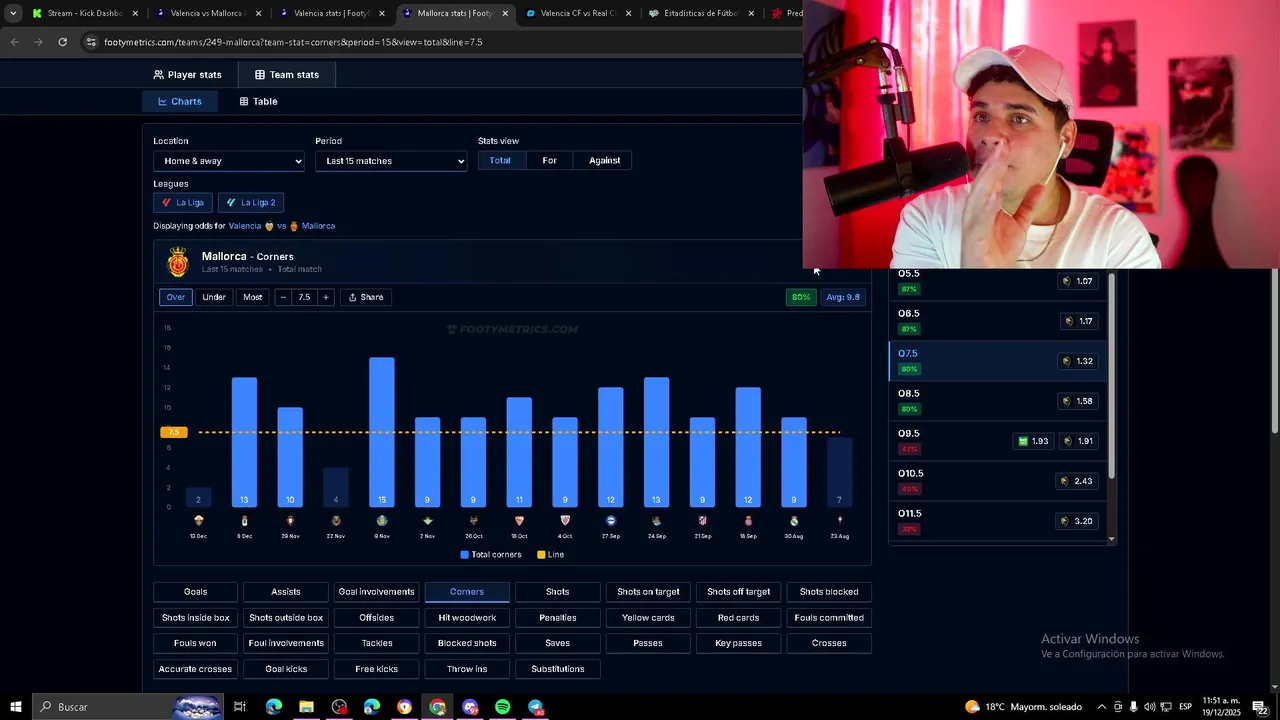Screen dimensions: 1280x720
Task: Click the 9 Nov bar showing 15 corners
Action: coord(381,432)
